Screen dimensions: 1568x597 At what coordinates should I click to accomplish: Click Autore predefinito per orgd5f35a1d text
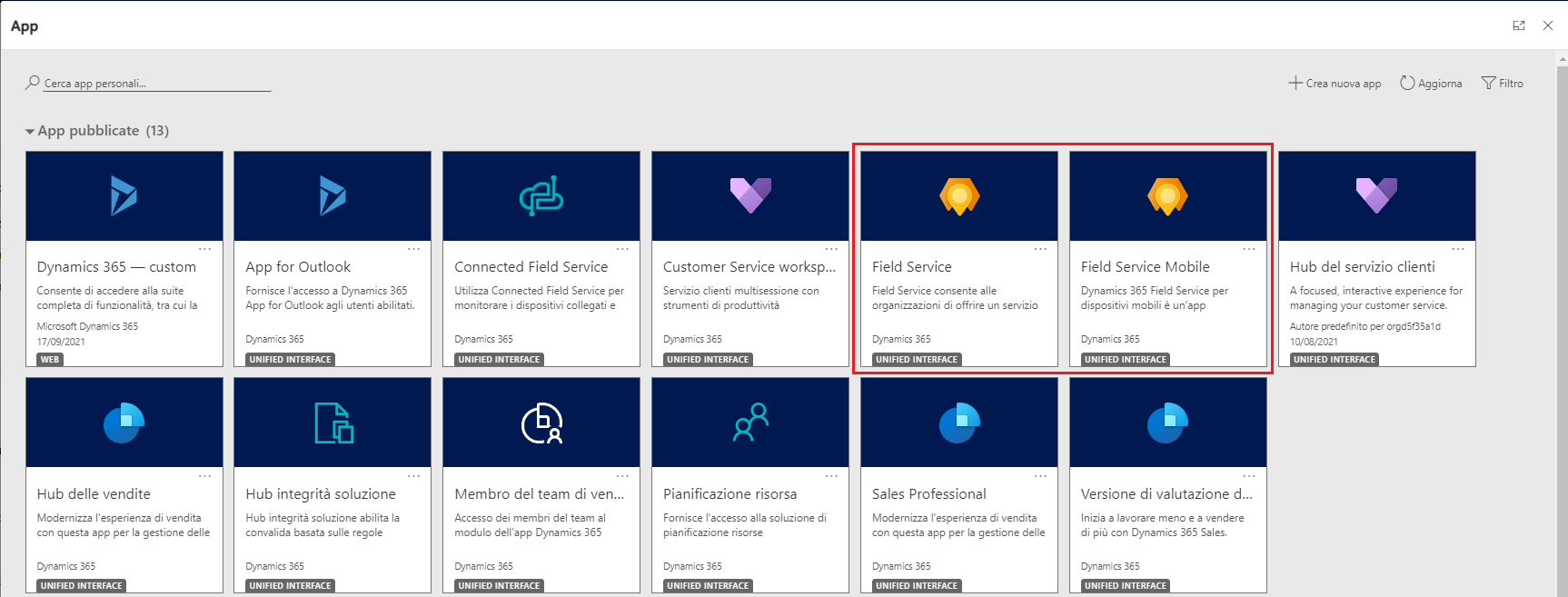tap(1365, 326)
